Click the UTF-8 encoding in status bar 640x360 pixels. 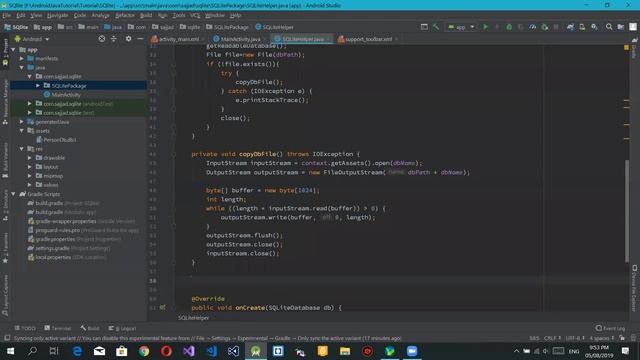575,338
